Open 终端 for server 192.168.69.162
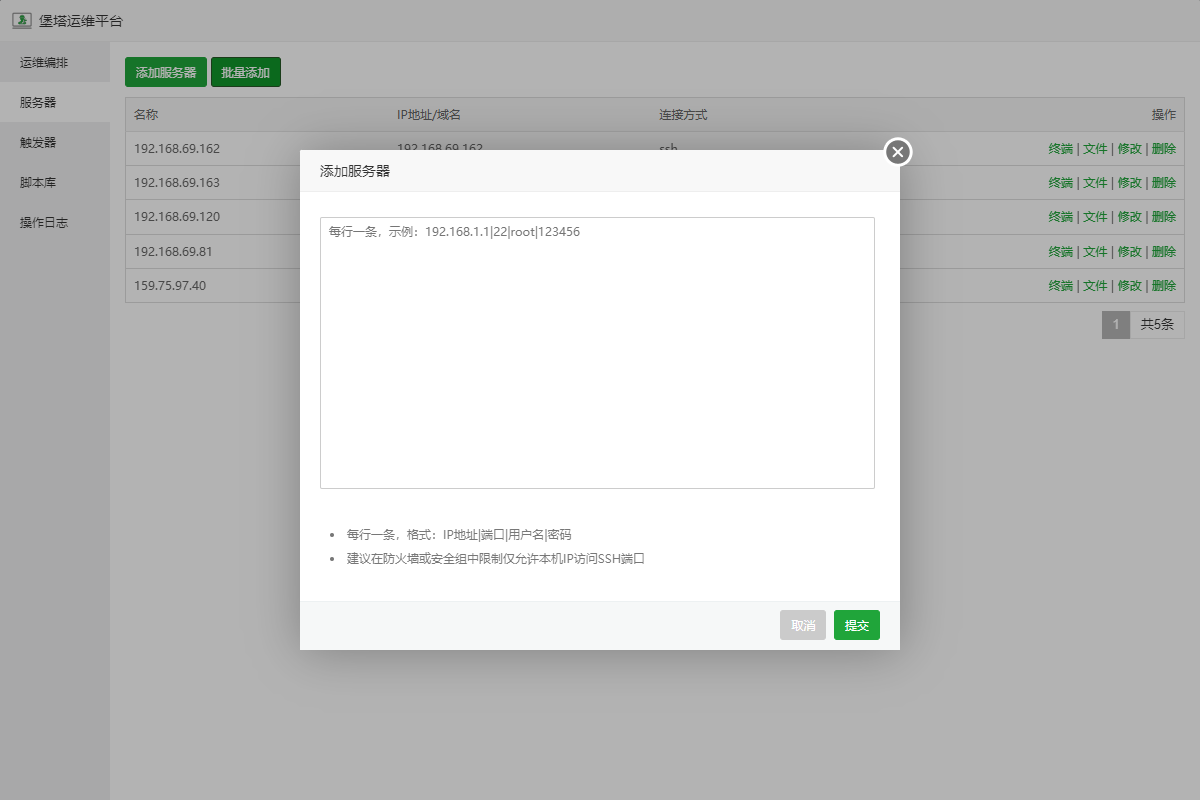Image resolution: width=1200 pixels, height=800 pixels. (x=1060, y=149)
